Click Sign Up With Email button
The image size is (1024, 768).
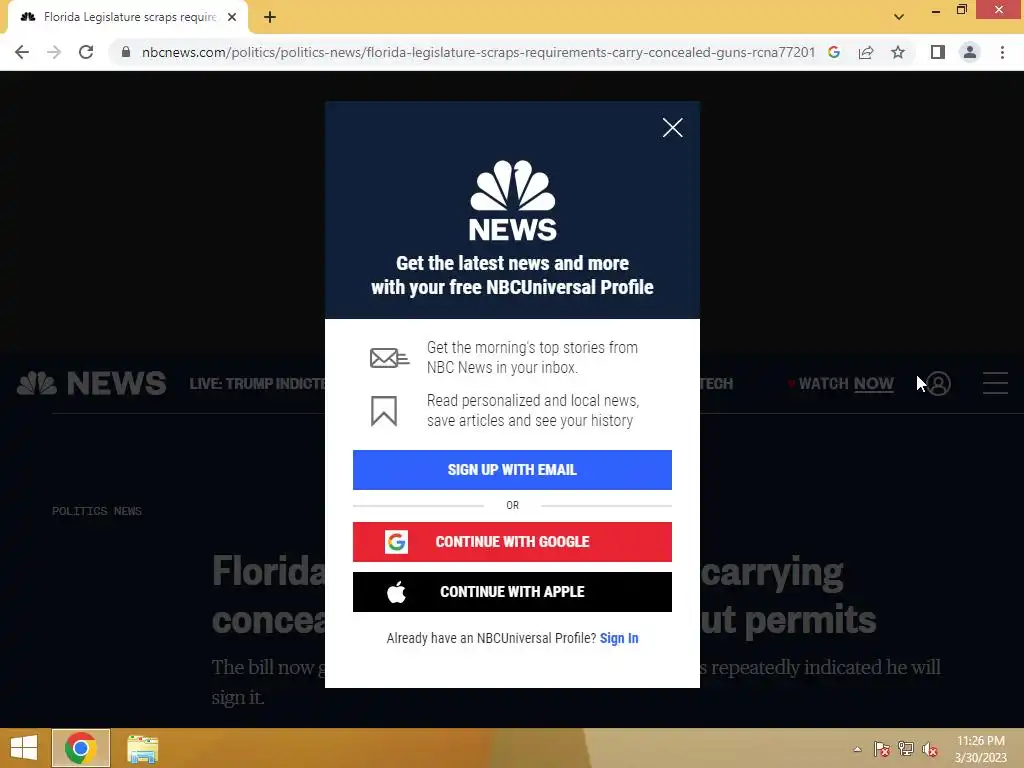(512, 470)
